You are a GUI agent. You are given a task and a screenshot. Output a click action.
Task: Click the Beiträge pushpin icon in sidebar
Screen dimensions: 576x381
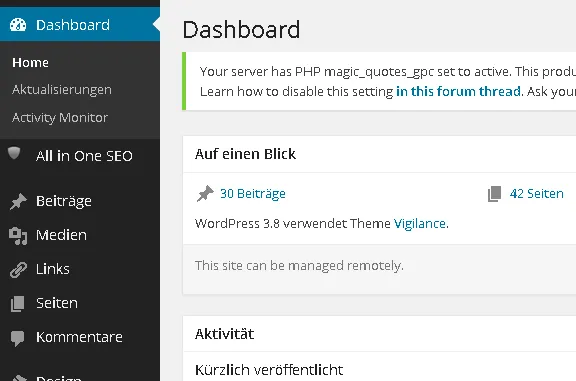(18, 201)
